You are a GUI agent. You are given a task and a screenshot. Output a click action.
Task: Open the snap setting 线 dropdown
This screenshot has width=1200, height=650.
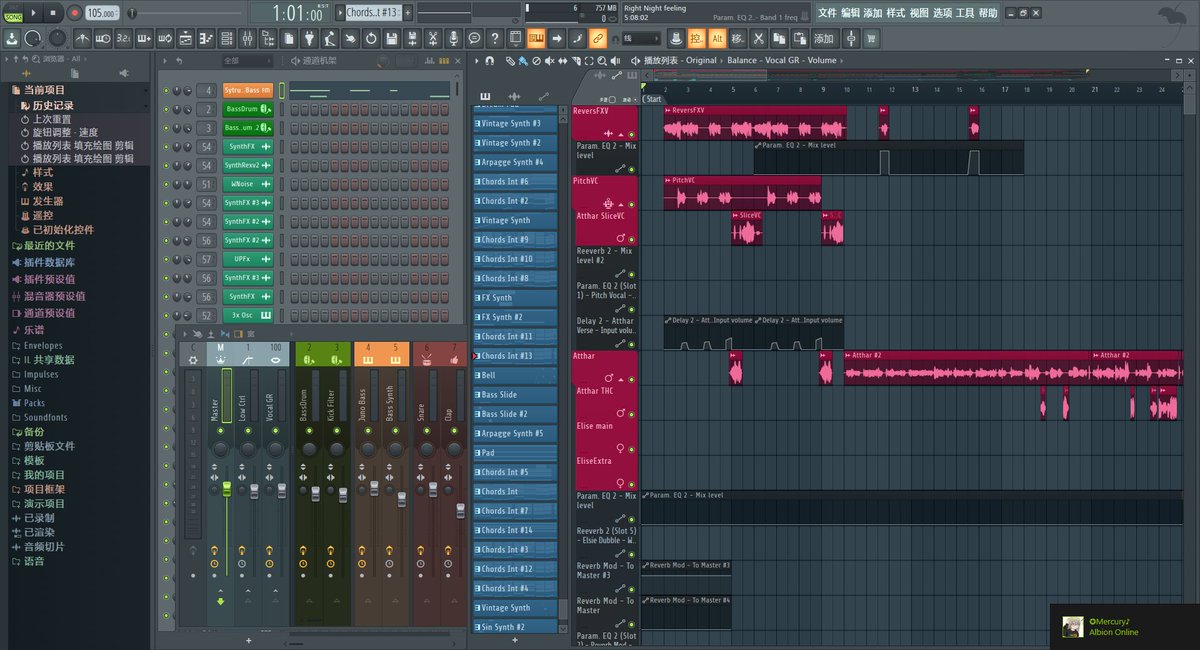coord(641,39)
